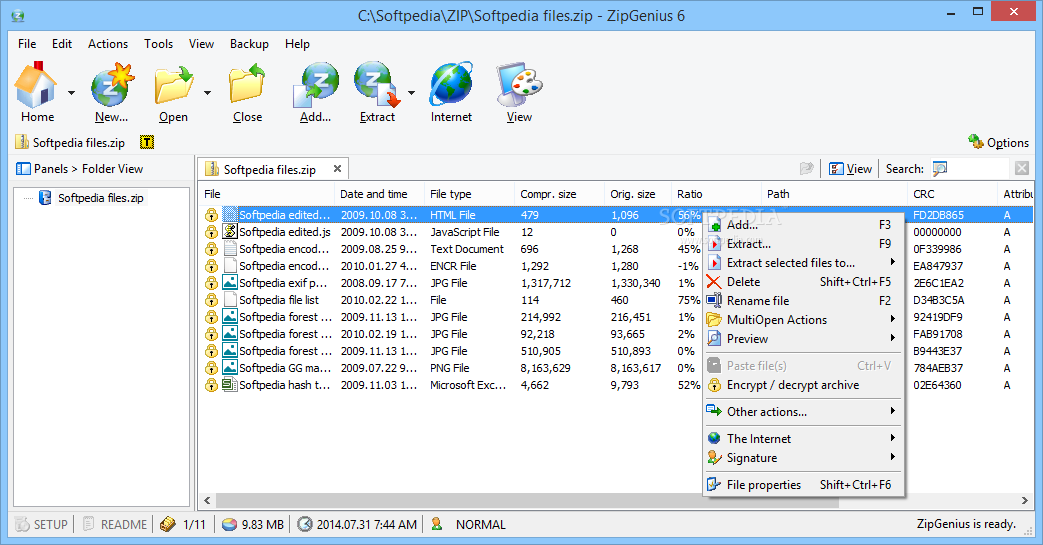Screen dimensions: 1043x545
Task: Open the Help menu
Action: [x=297, y=44]
